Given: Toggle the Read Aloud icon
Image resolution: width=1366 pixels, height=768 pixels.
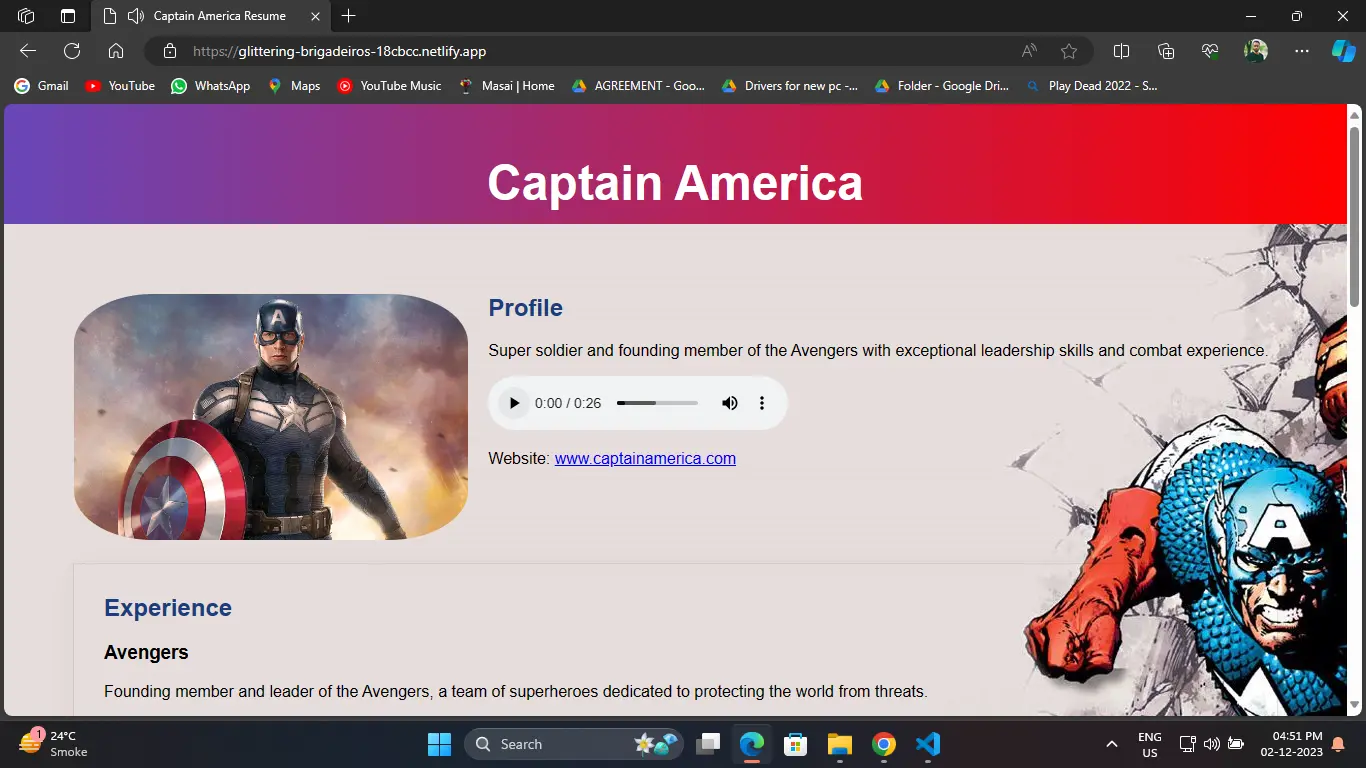Looking at the screenshot, I should [1029, 51].
